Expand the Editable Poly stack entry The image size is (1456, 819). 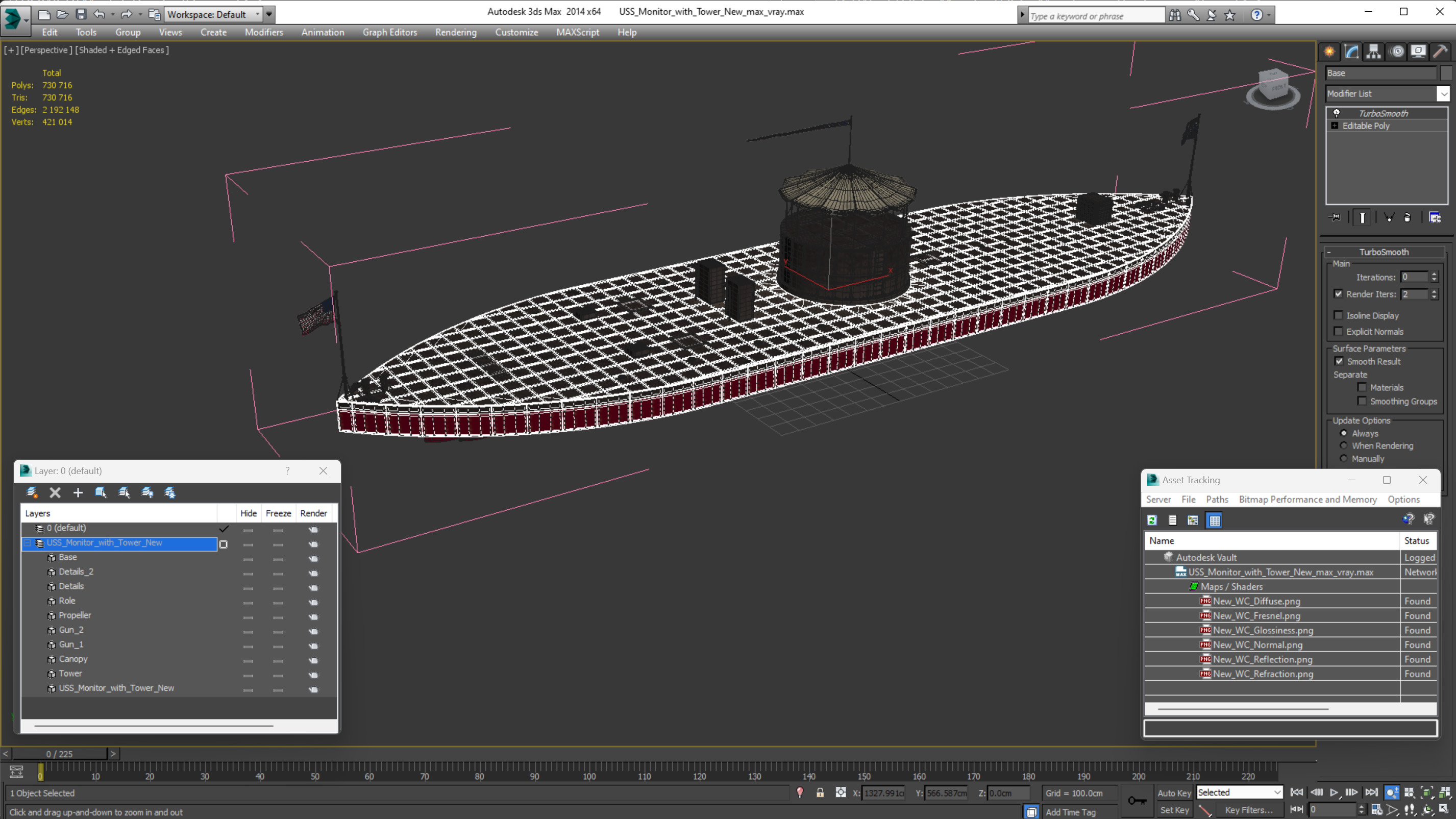coord(1335,126)
